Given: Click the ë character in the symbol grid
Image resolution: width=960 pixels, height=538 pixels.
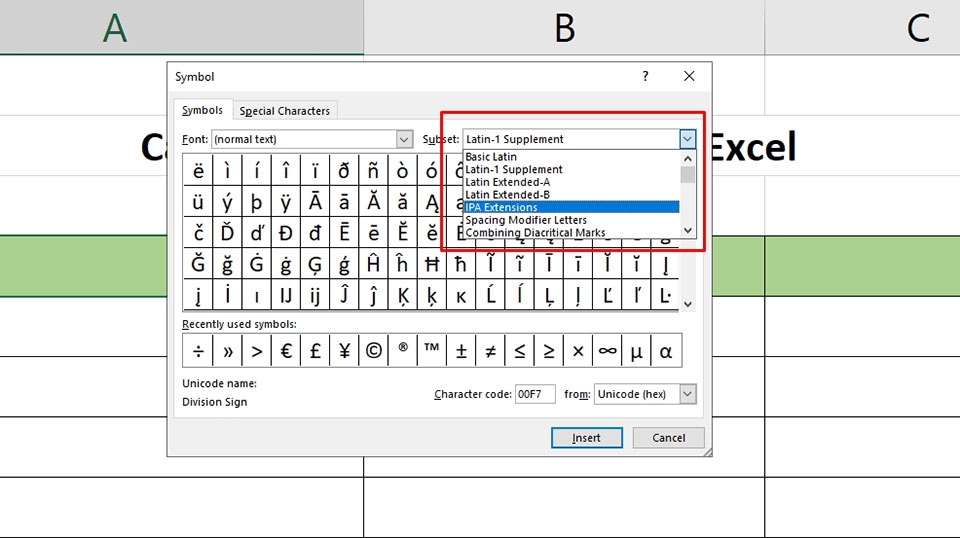Looking at the screenshot, I should point(198,170).
